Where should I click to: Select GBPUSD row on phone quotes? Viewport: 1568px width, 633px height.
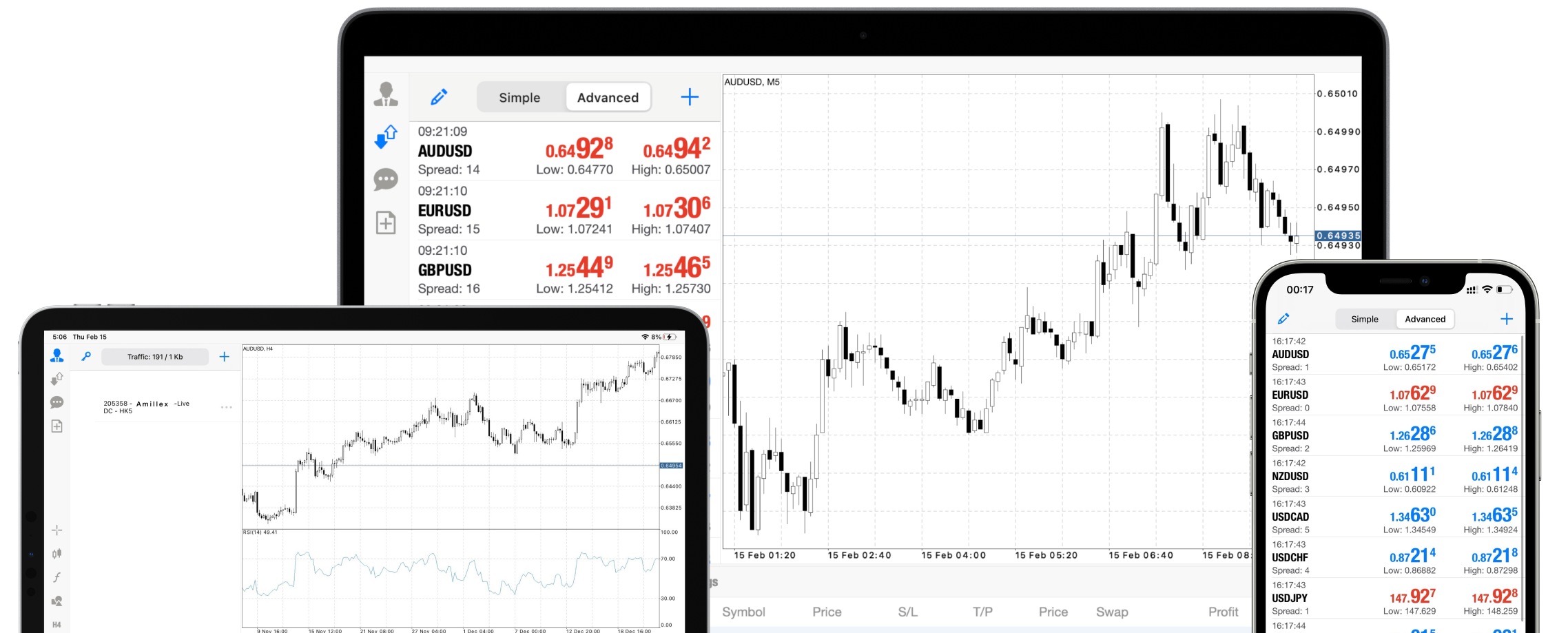tap(1394, 435)
